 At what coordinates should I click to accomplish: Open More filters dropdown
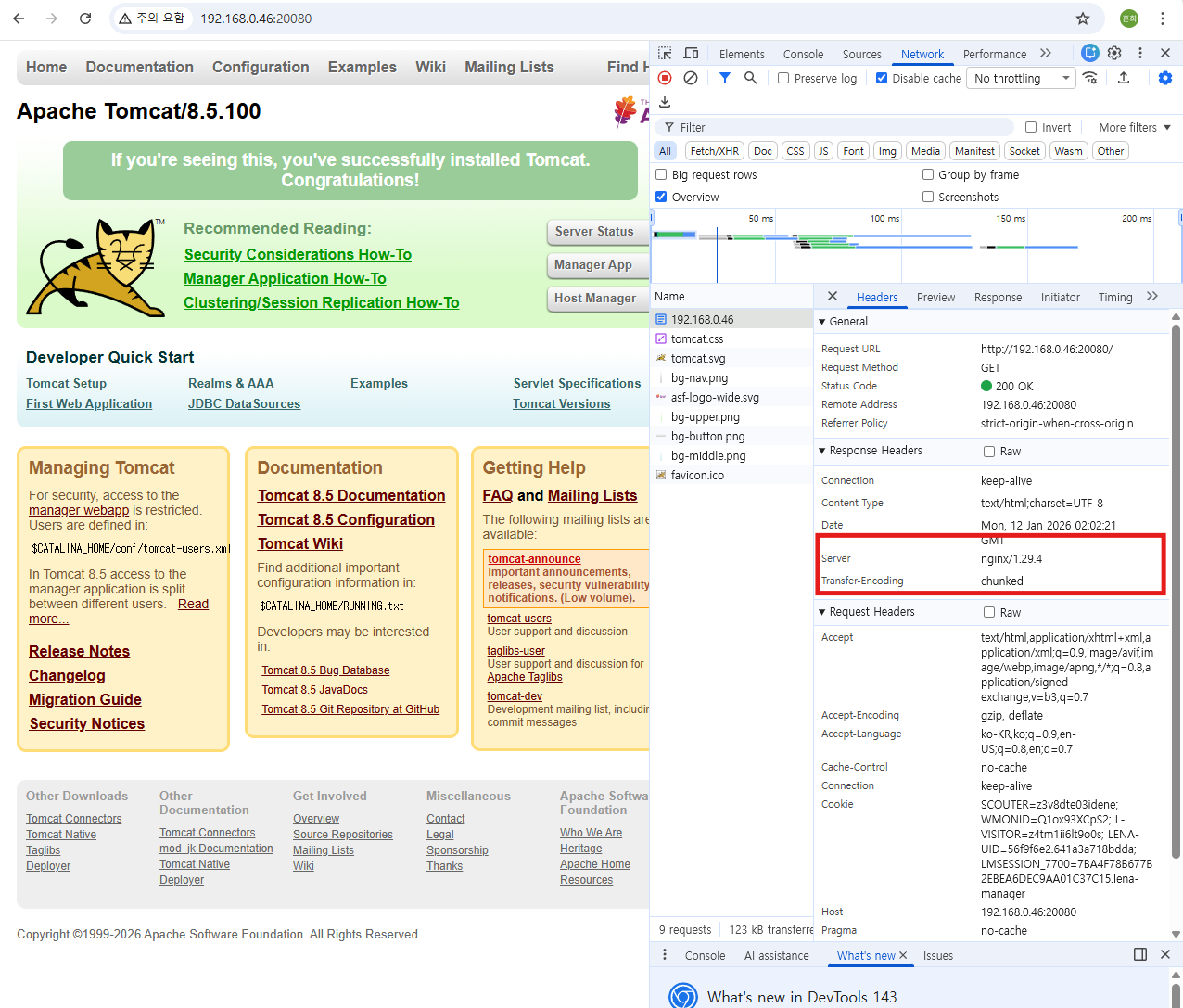click(x=1135, y=127)
